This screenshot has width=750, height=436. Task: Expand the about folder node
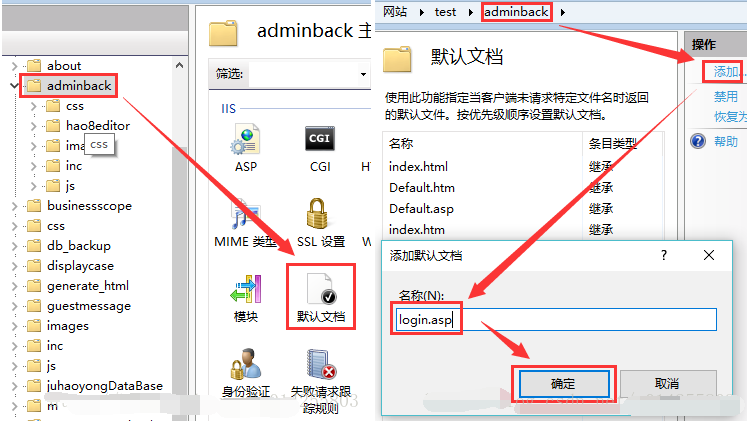pos(14,66)
